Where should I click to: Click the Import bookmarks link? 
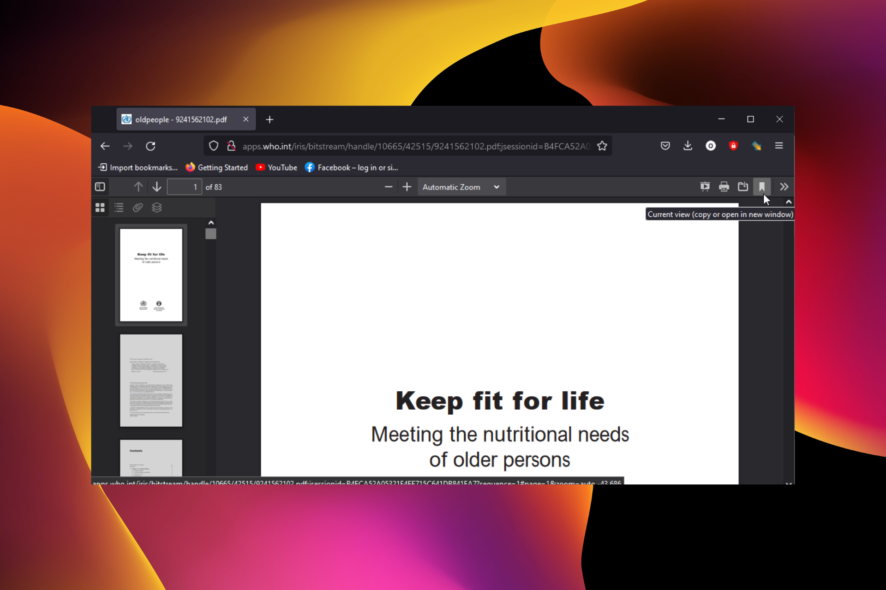[x=139, y=167]
